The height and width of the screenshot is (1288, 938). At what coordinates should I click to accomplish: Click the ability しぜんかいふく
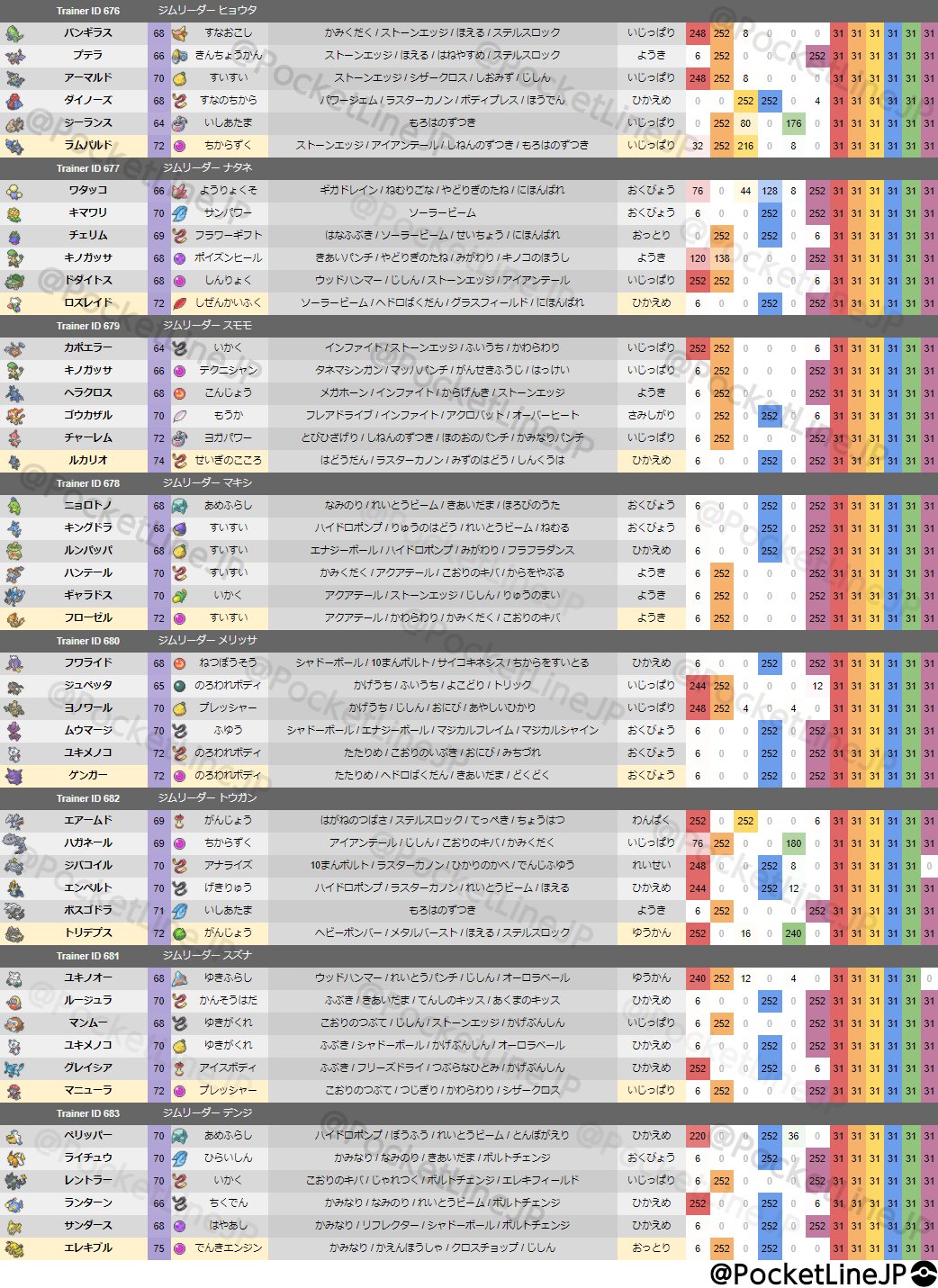(229, 303)
